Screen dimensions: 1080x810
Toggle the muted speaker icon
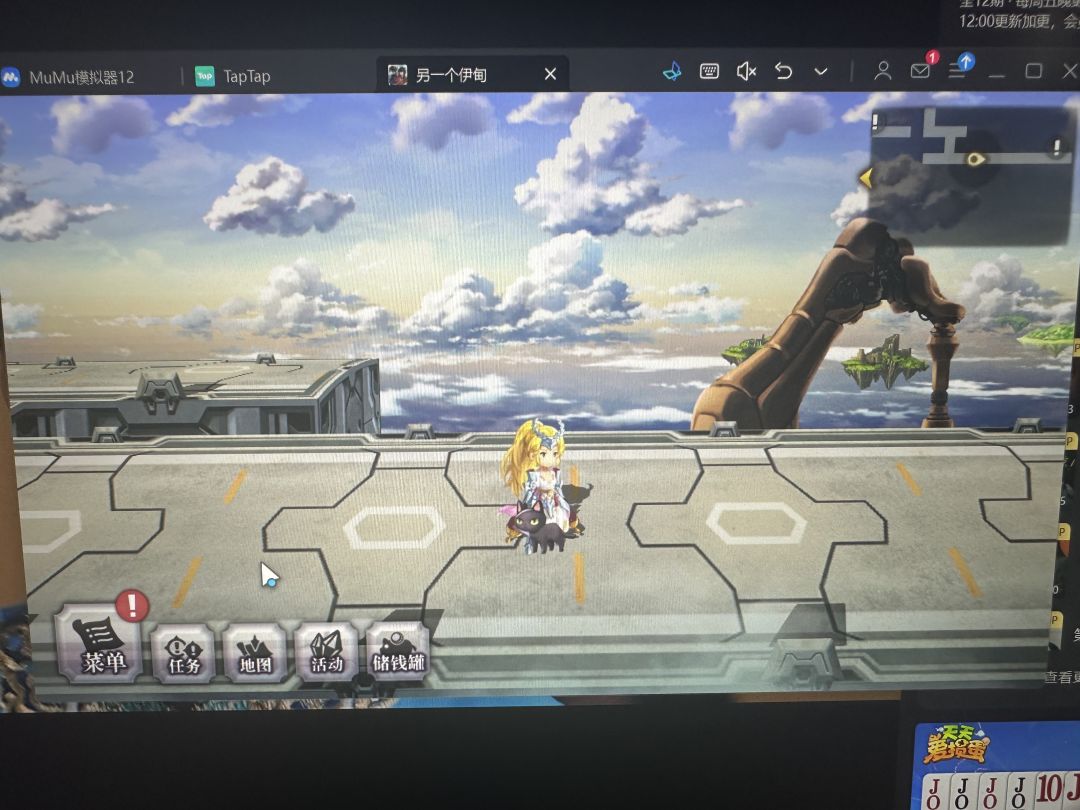pyautogui.click(x=747, y=71)
